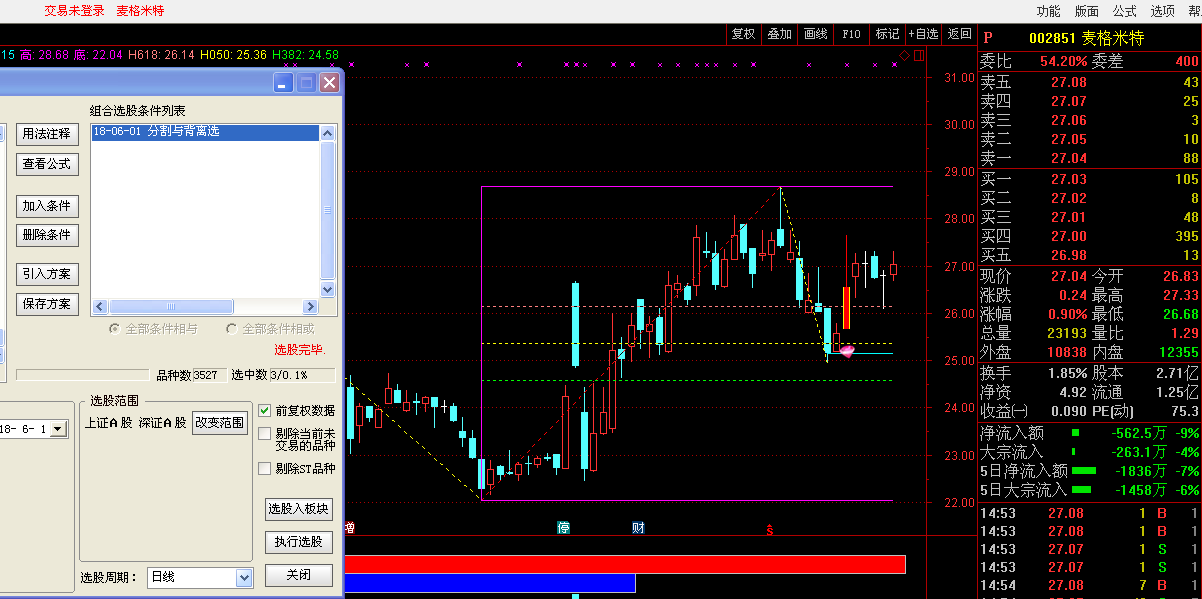Click the 叠加 toolbar item
The width and height of the screenshot is (1202, 599).
[779, 34]
